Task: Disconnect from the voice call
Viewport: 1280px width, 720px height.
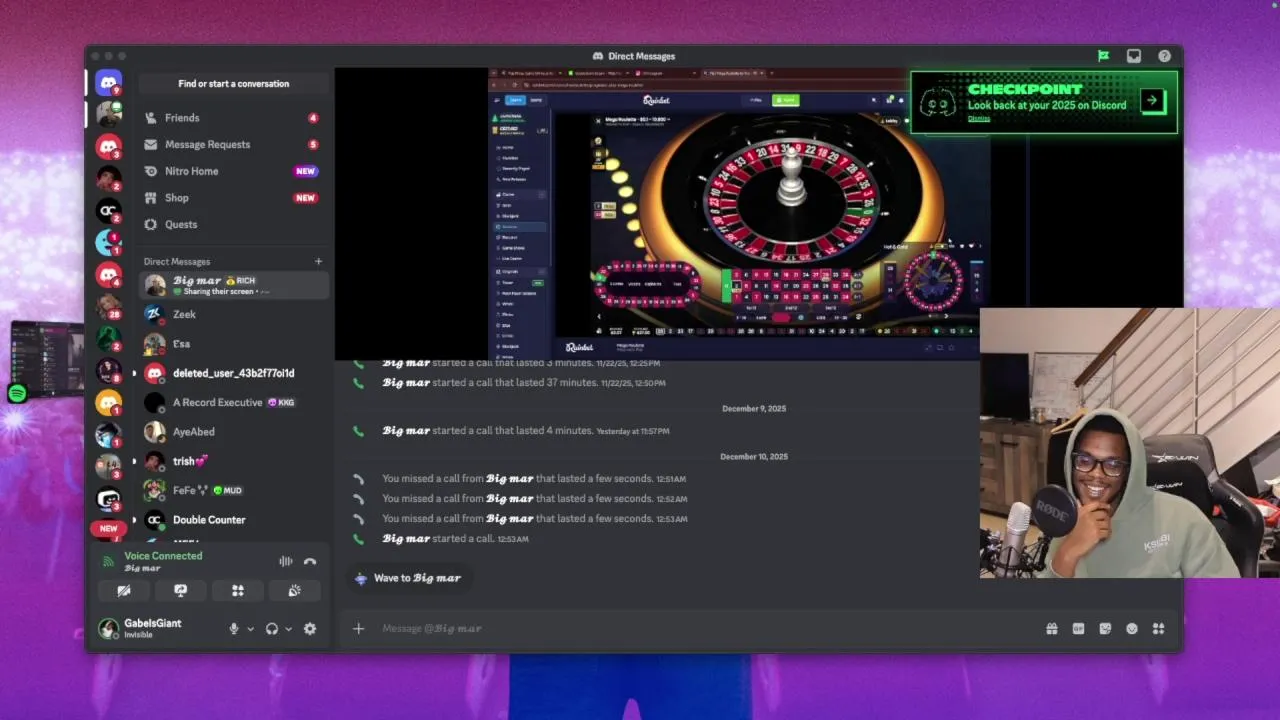Action: tap(310, 562)
